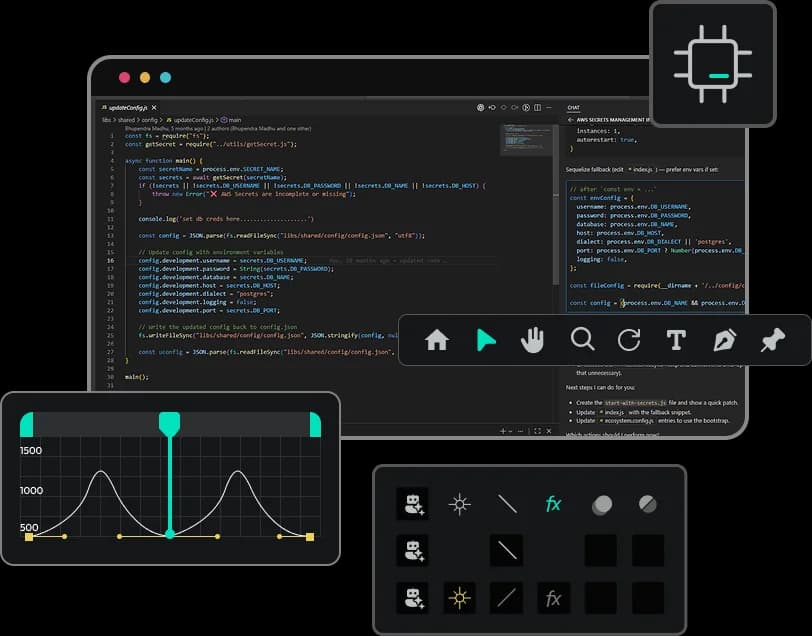Viewport: 812px width, 636px height.
Task: Select the teal arrow pointer tool
Action: (485, 340)
